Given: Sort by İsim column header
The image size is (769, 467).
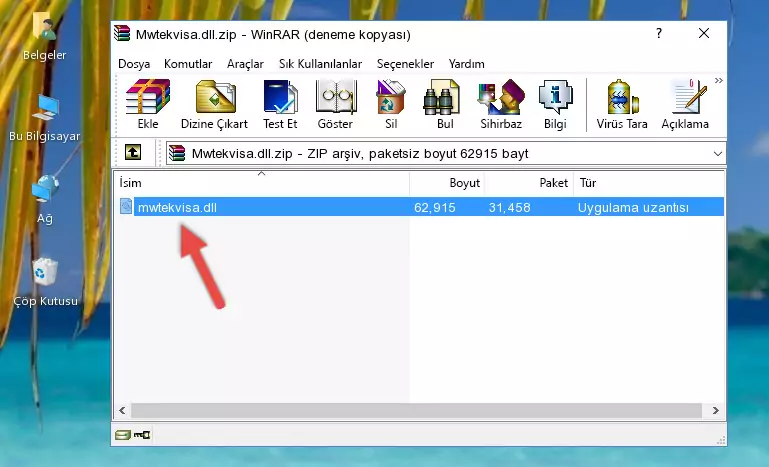Looking at the screenshot, I should coord(262,183).
